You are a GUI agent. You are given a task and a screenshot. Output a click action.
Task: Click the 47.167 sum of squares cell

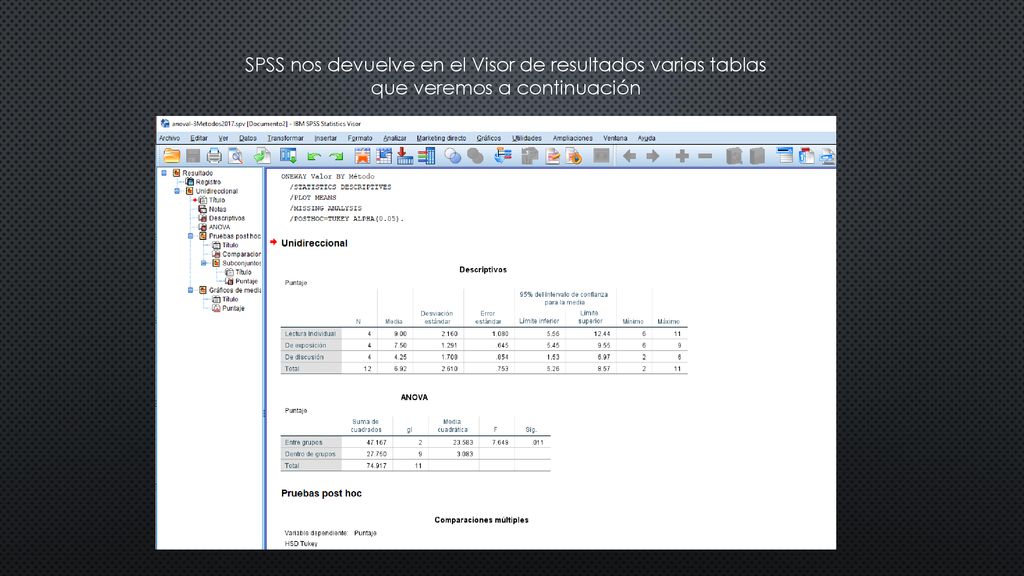coord(366,442)
